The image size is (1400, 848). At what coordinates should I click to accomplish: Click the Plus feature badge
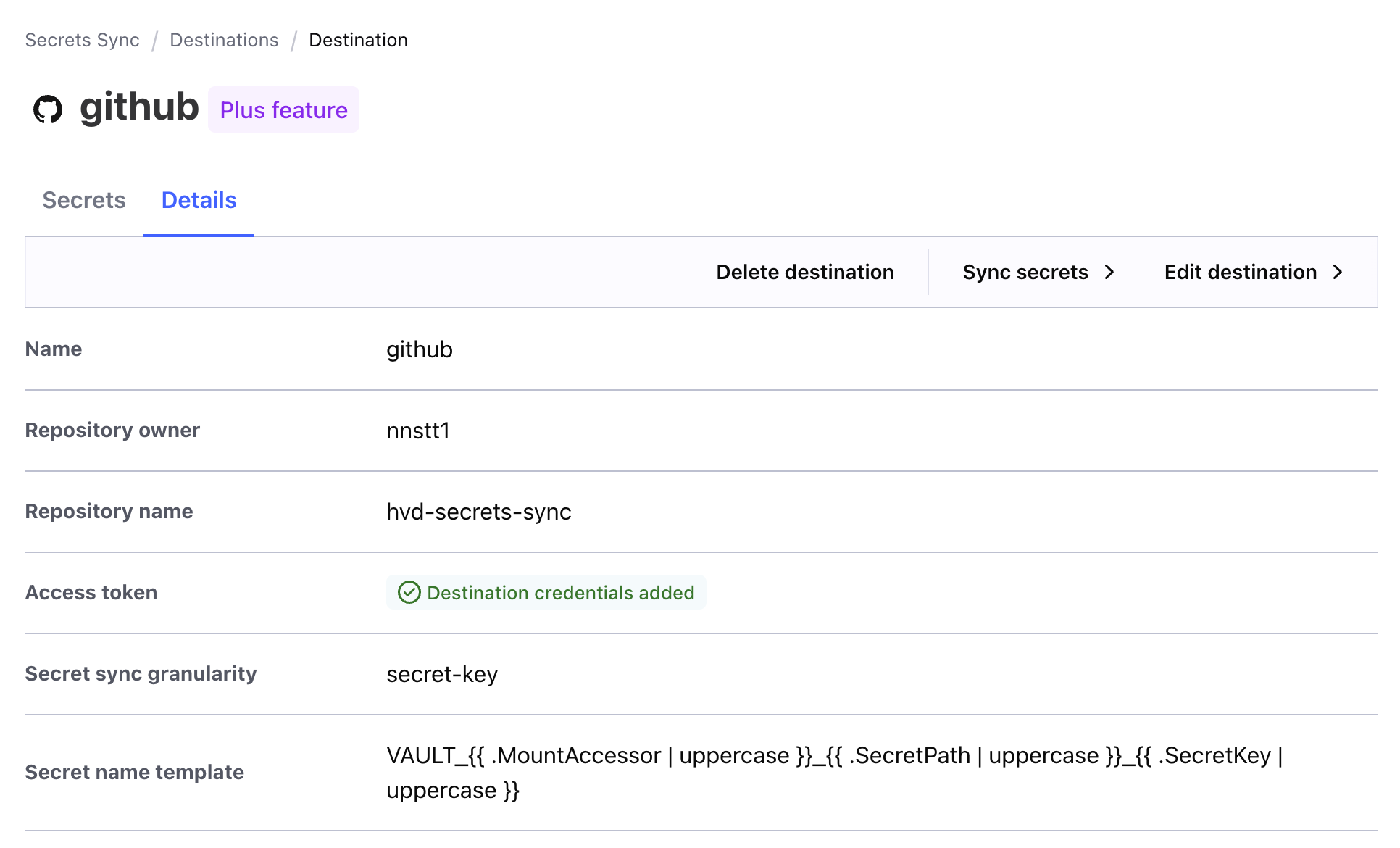click(x=283, y=110)
